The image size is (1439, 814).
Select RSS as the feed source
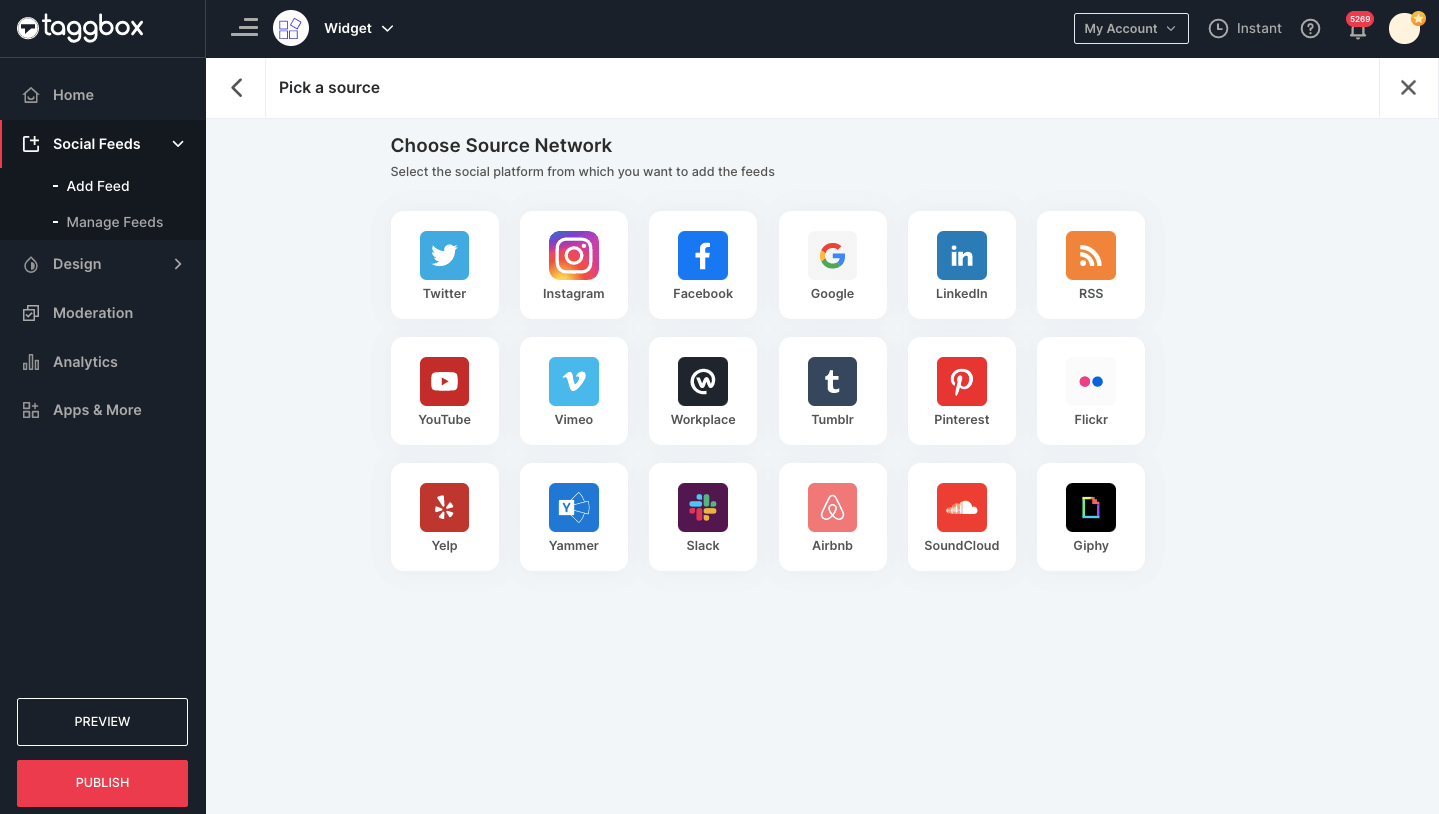click(x=1090, y=264)
